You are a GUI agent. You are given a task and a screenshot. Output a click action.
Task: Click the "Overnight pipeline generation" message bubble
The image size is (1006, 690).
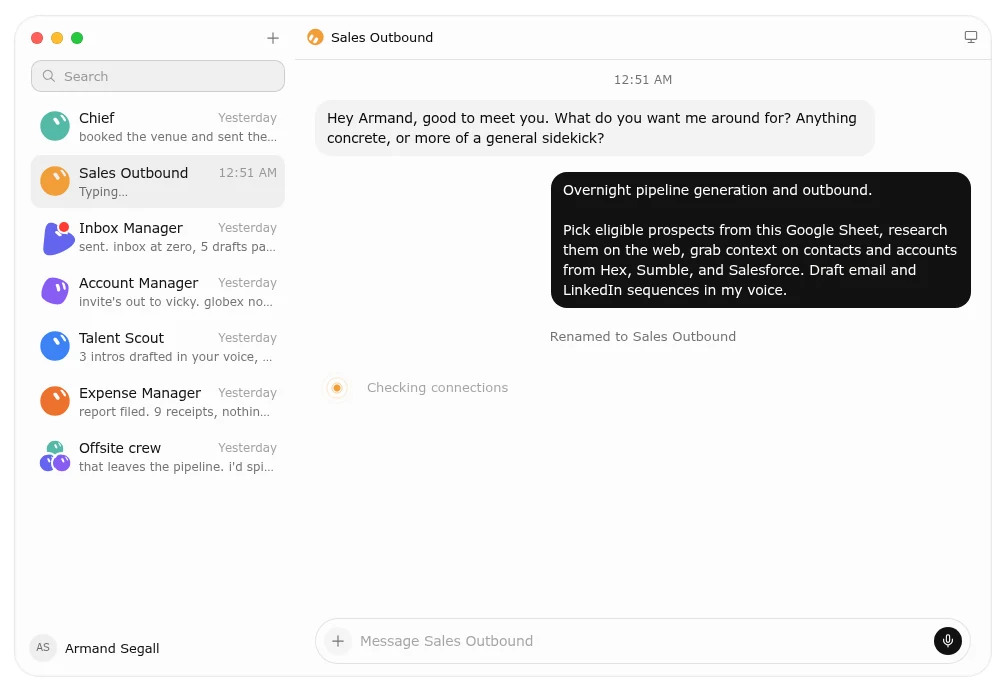coord(761,240)
